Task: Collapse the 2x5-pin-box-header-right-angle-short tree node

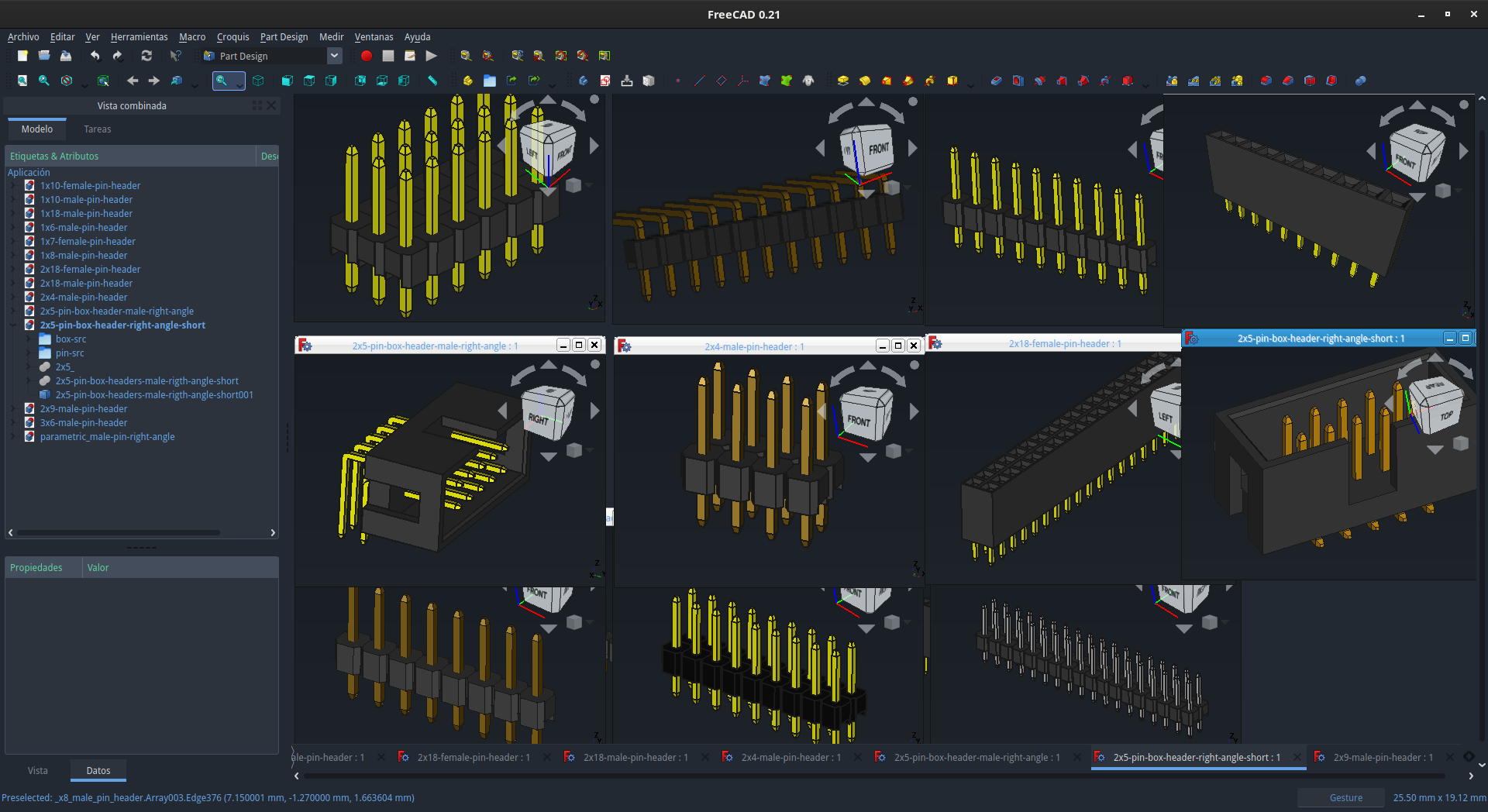Action: (13, 325)
